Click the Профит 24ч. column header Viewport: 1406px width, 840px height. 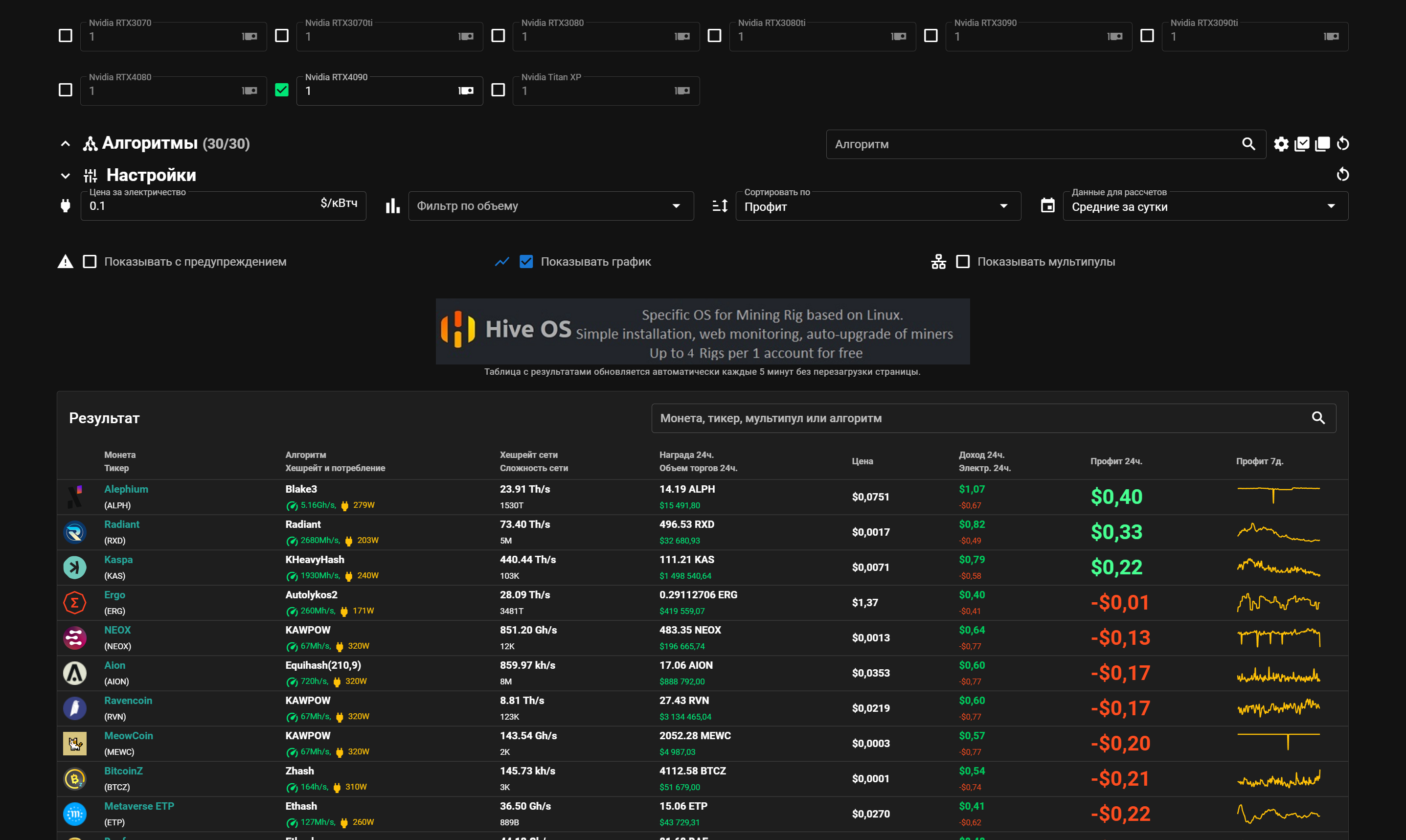point(1115,461)
